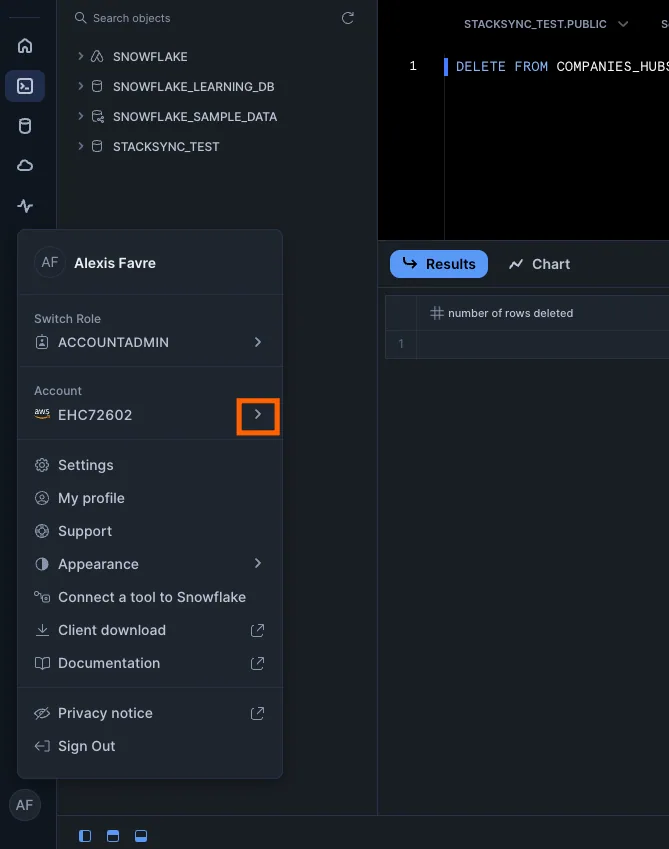The width and height of the screenshot is (669, 849).
Task: Open Settings from the user menu
Action: click(x=150, y=465)
